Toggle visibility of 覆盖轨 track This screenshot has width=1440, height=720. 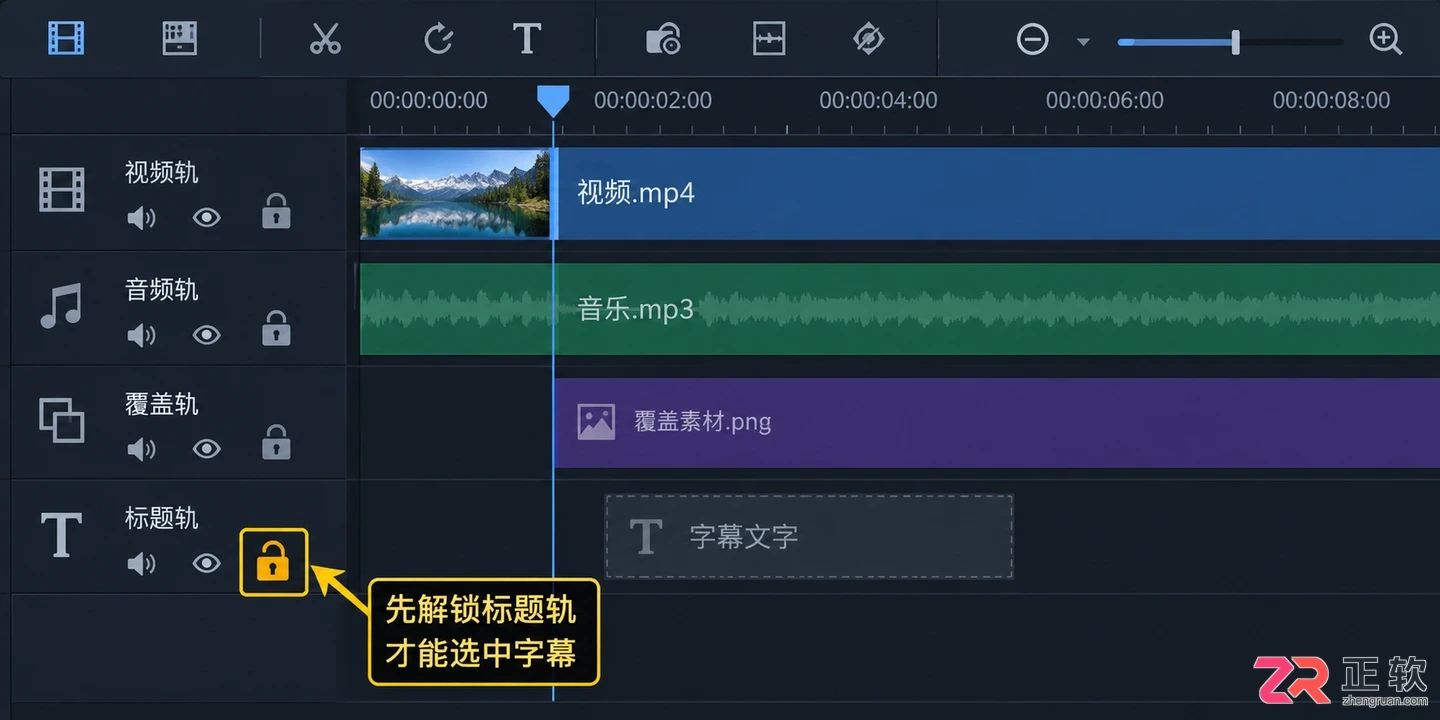click(206, 449)
